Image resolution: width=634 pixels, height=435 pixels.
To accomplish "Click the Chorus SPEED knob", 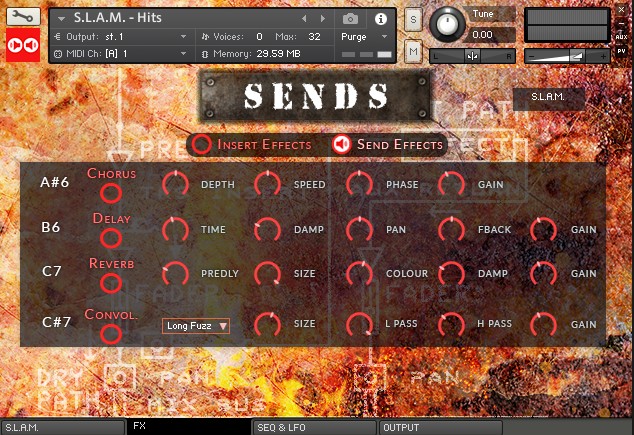I will [267, 184].
